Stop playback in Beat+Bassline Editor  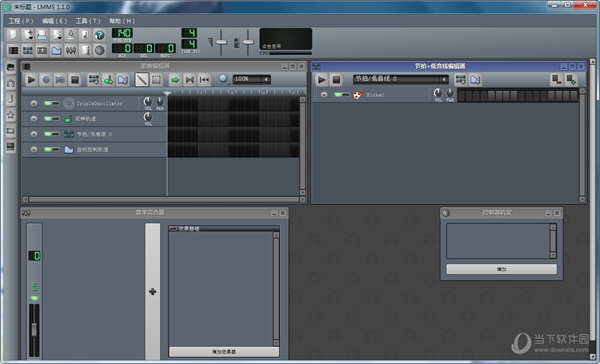336,80
